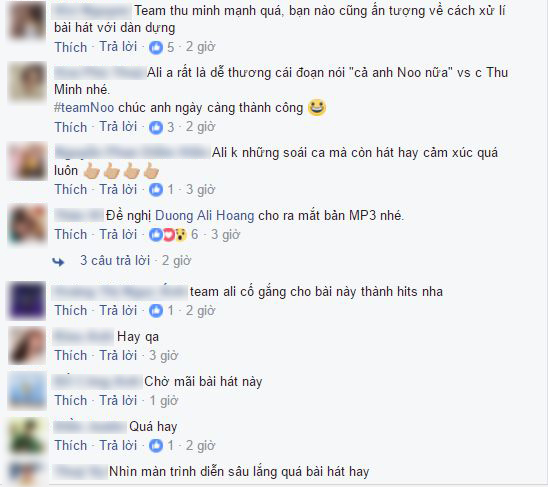The image size is (548, 487).
Task: Click Thích under 'team ali cố gắng' comment
Action: pos(71,310)
